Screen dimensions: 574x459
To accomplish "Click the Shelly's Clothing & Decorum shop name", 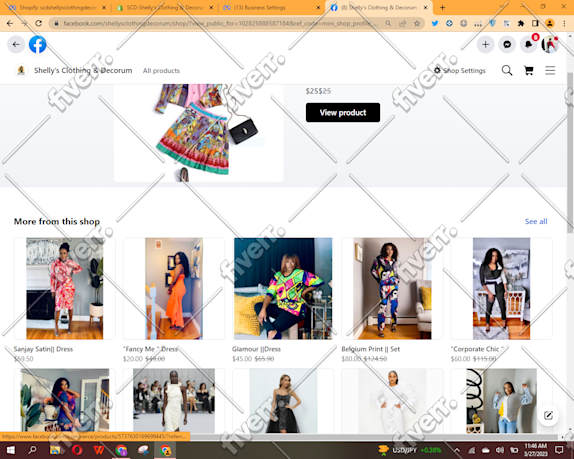I will (83, 70).
